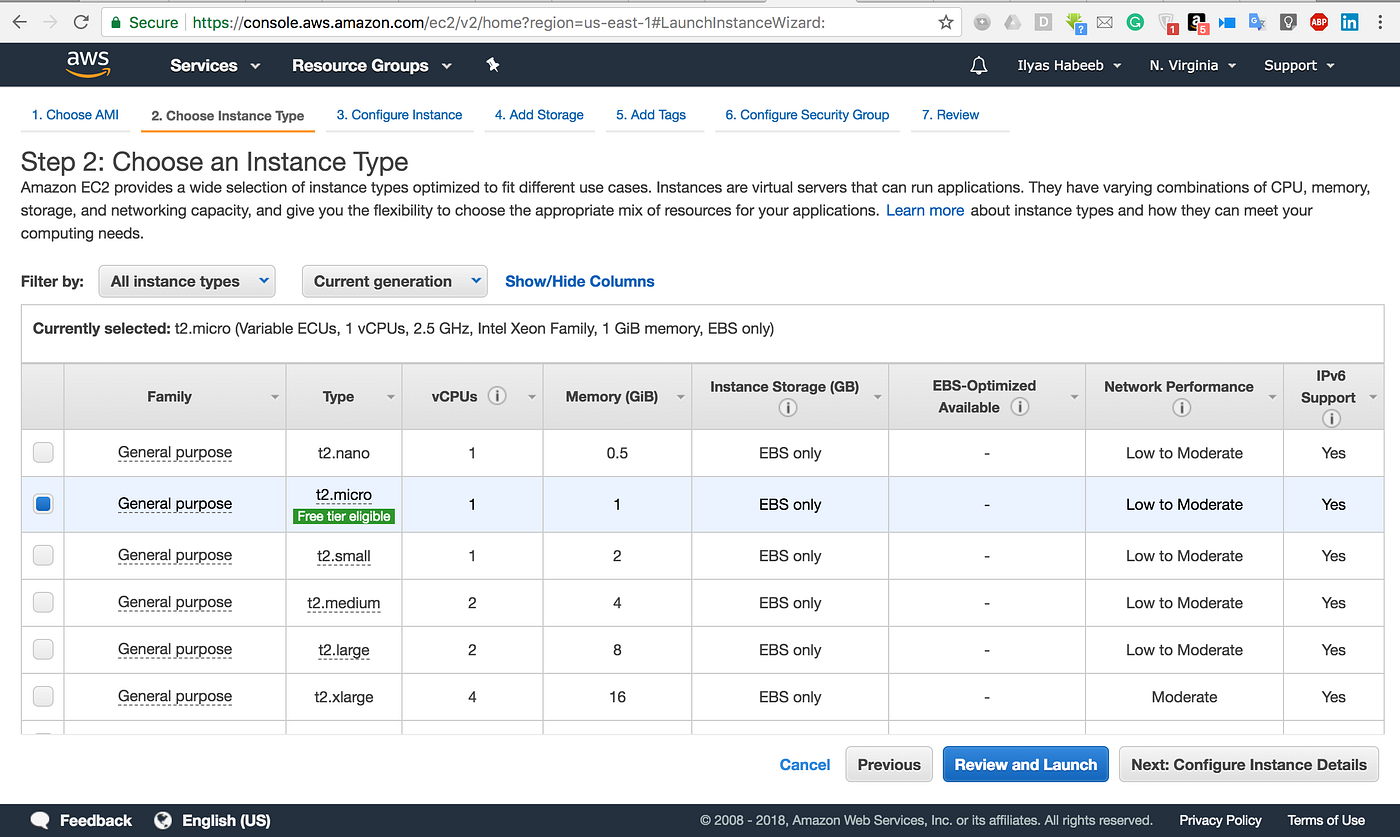
Task: Bookmark this page with the star icon
Action: pos(945,21)
